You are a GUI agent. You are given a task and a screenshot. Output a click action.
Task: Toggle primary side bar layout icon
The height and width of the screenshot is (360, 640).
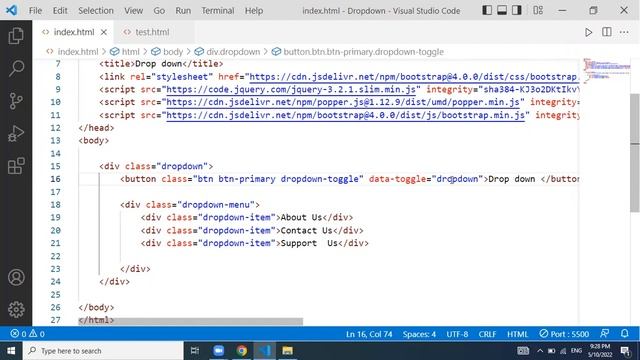487,10
